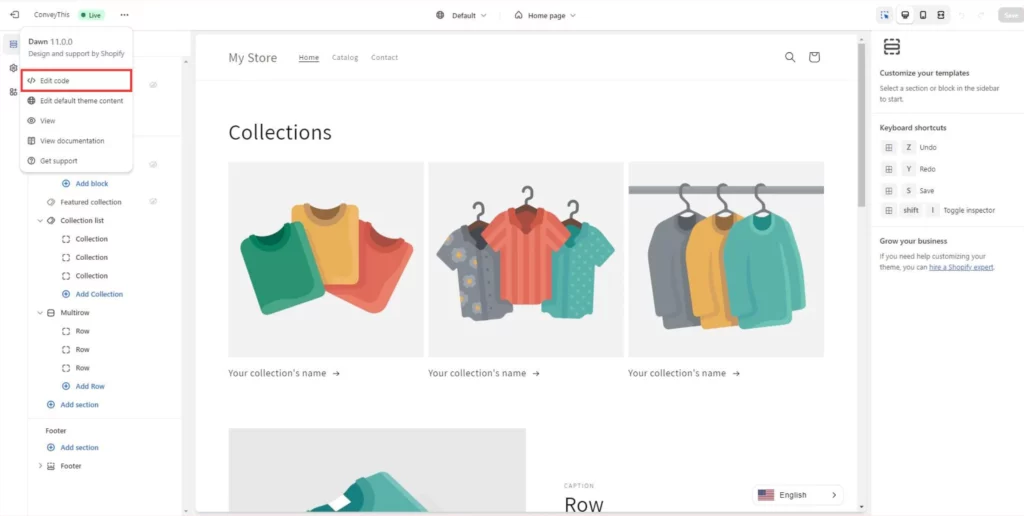The width and height of the screenshot is (1024, 516).
Task: Select Edit code from theme menu
Action: pyautogui.click(x=54, y=80)
